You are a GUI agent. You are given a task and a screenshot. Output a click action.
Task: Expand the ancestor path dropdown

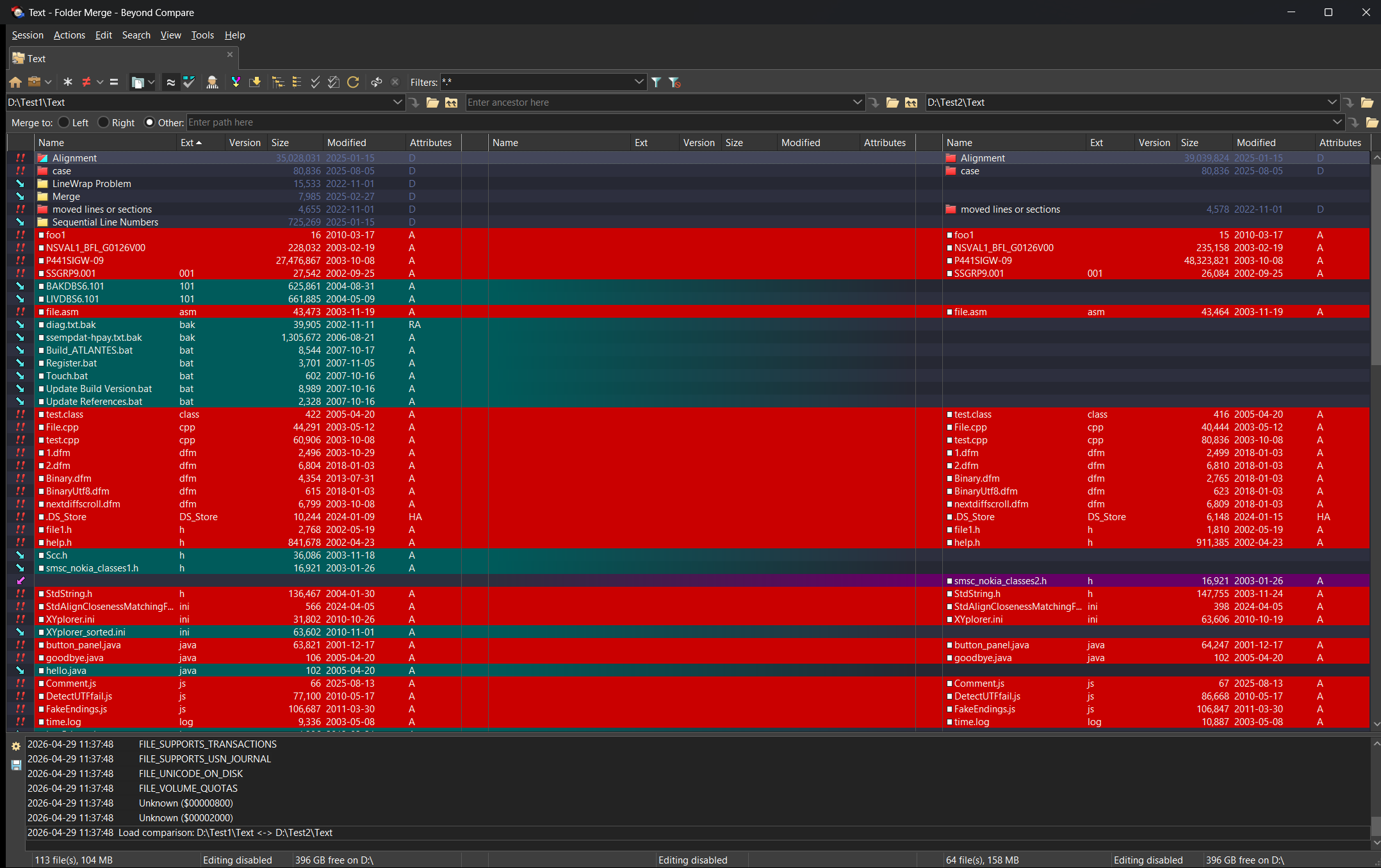click(857, 102)
